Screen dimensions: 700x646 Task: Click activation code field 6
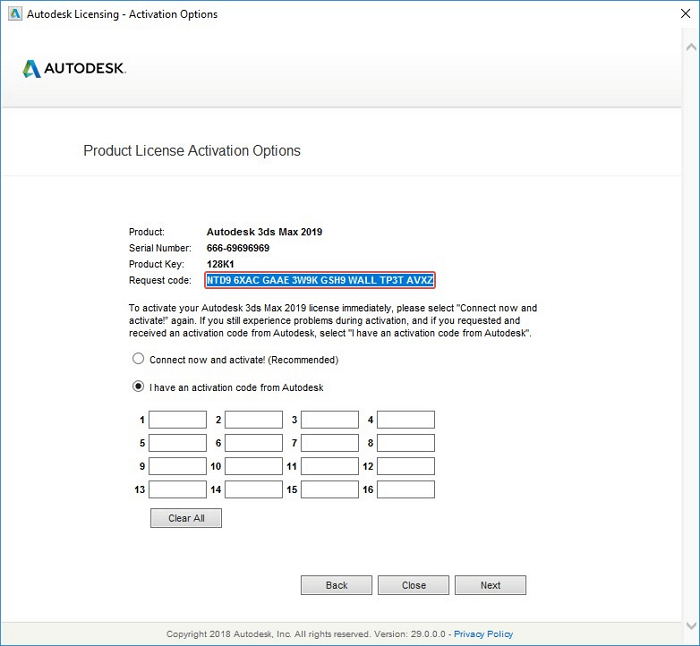click(254, 443)
